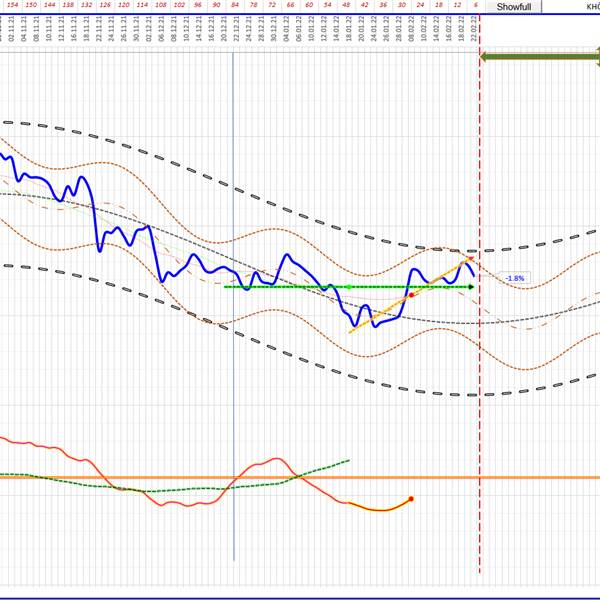Click the thin blue vertical marker line
600x600 pixels.
233,306
